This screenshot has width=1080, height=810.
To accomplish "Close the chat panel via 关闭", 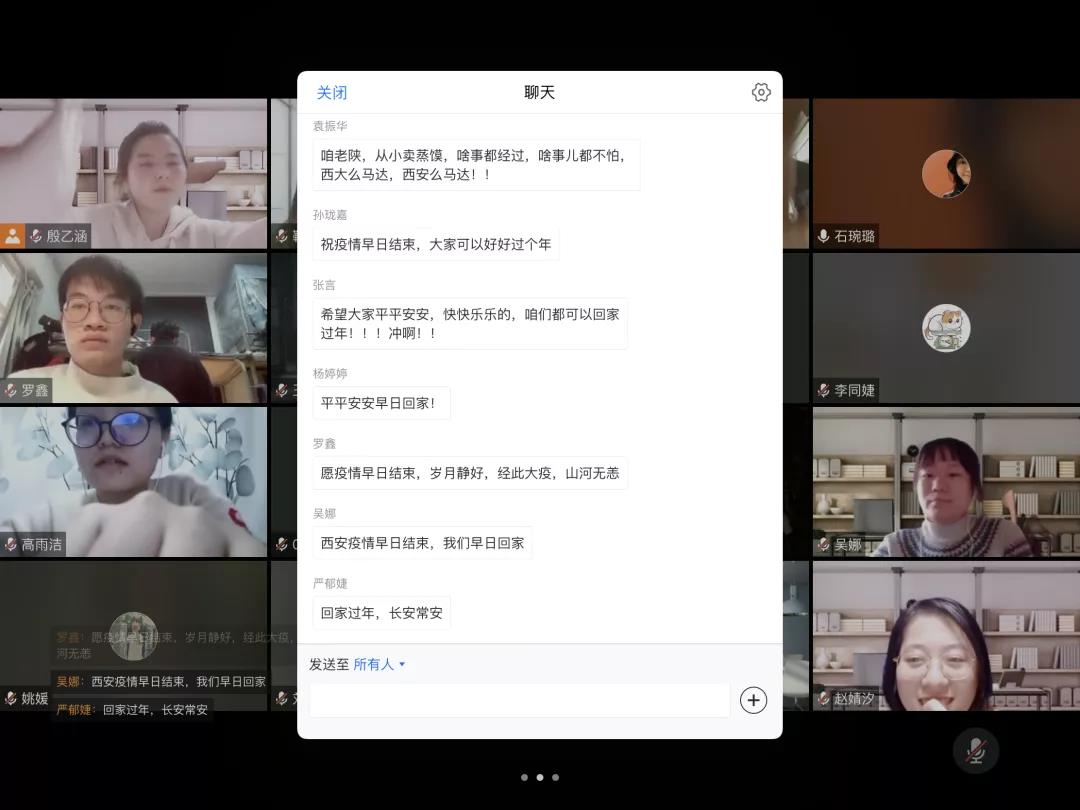I will coord(332,93).
